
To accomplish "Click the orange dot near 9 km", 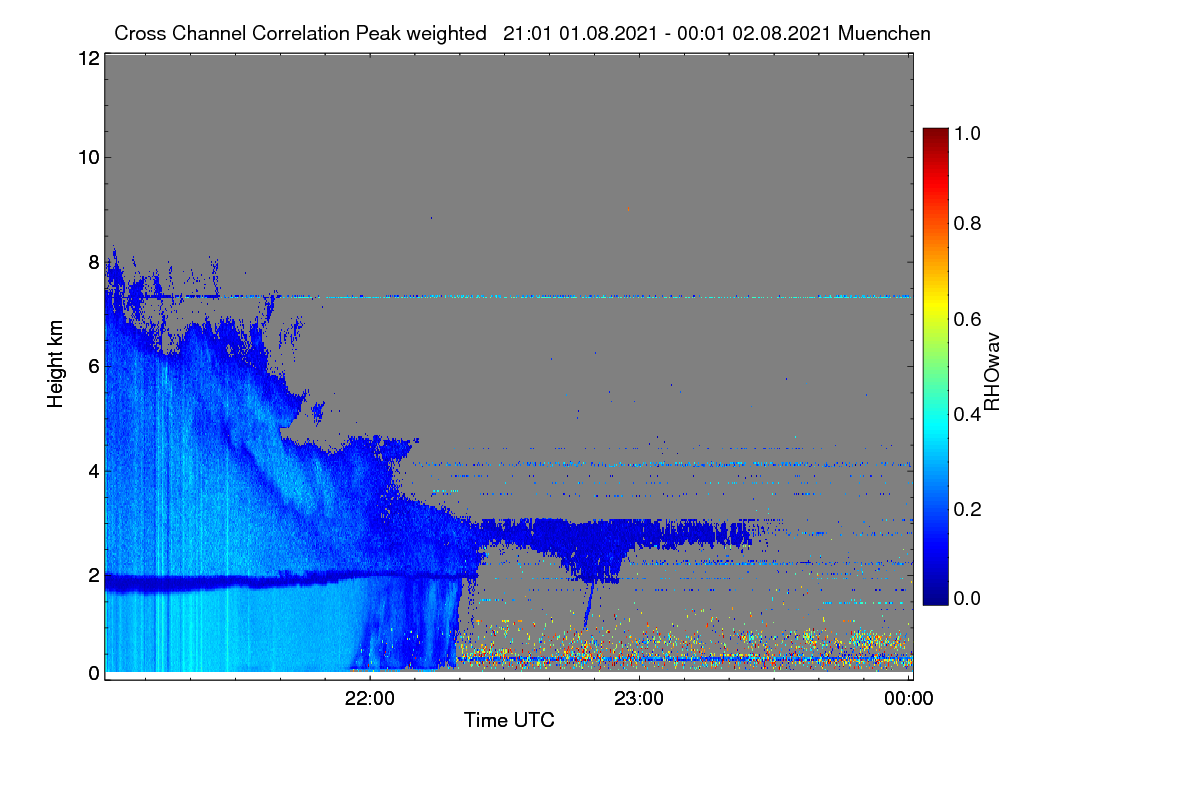I will click(628, 209).
